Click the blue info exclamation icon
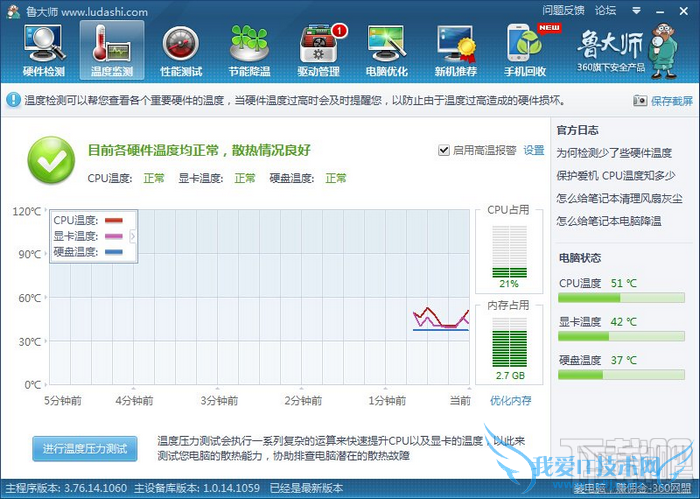 13,100
